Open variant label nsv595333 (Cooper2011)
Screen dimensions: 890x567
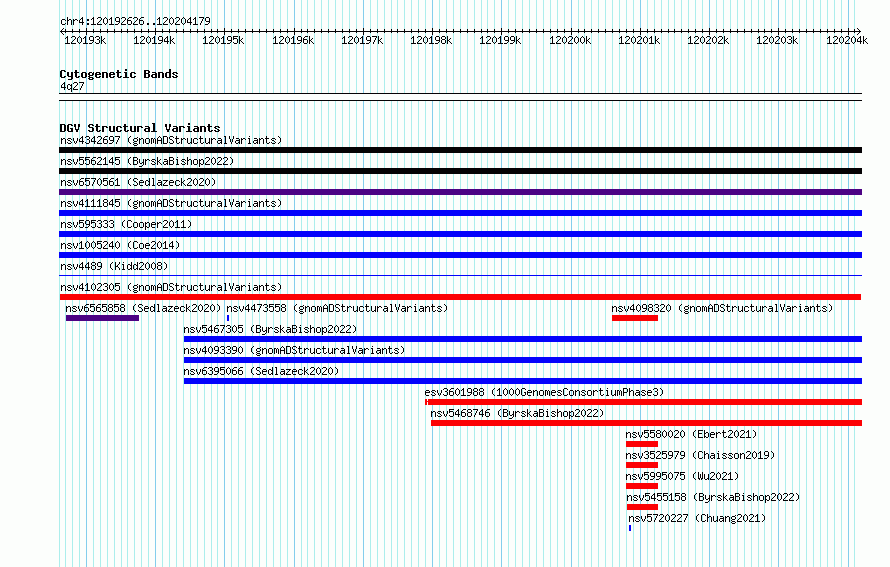[x=126, y=224]
